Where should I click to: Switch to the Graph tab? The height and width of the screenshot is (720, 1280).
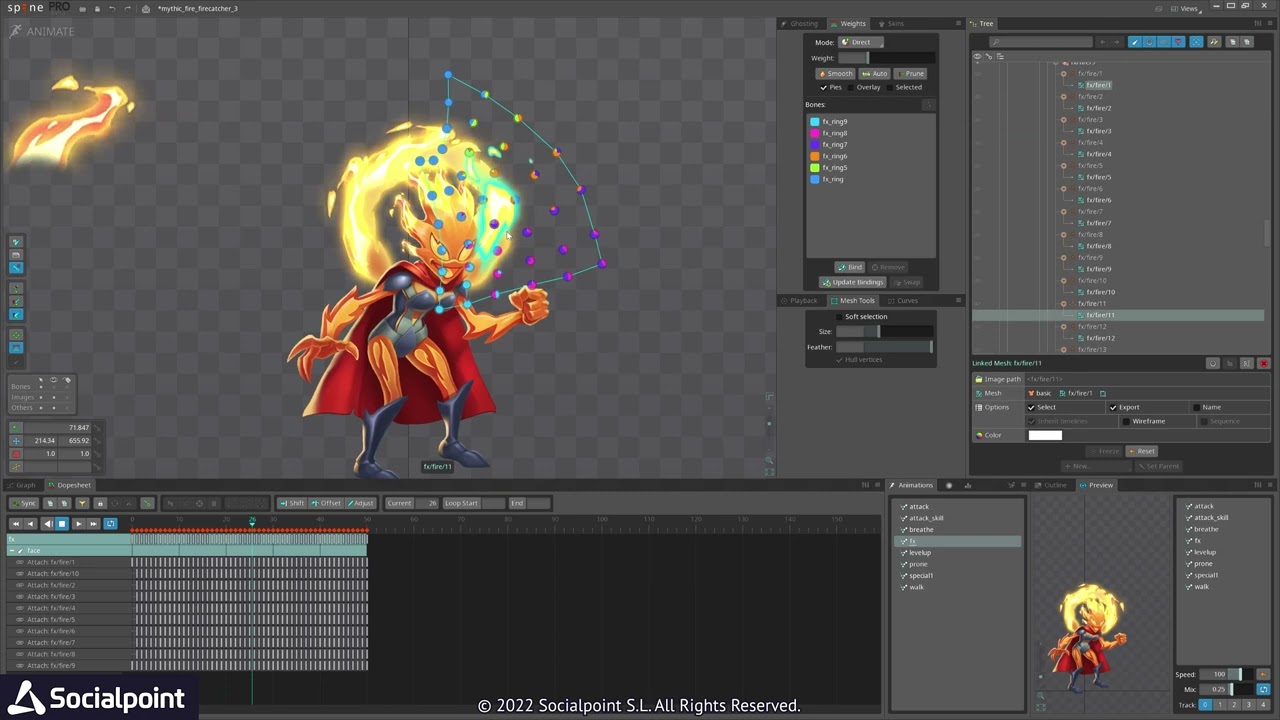pyautogui.click(x=24, y=485)
